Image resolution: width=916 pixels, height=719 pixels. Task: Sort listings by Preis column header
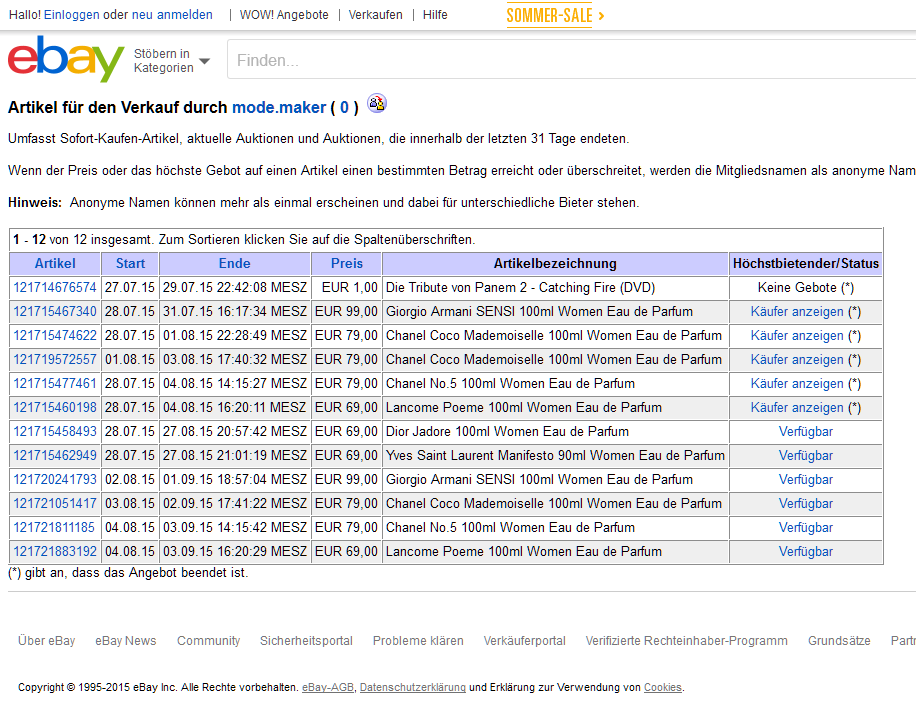346,264
